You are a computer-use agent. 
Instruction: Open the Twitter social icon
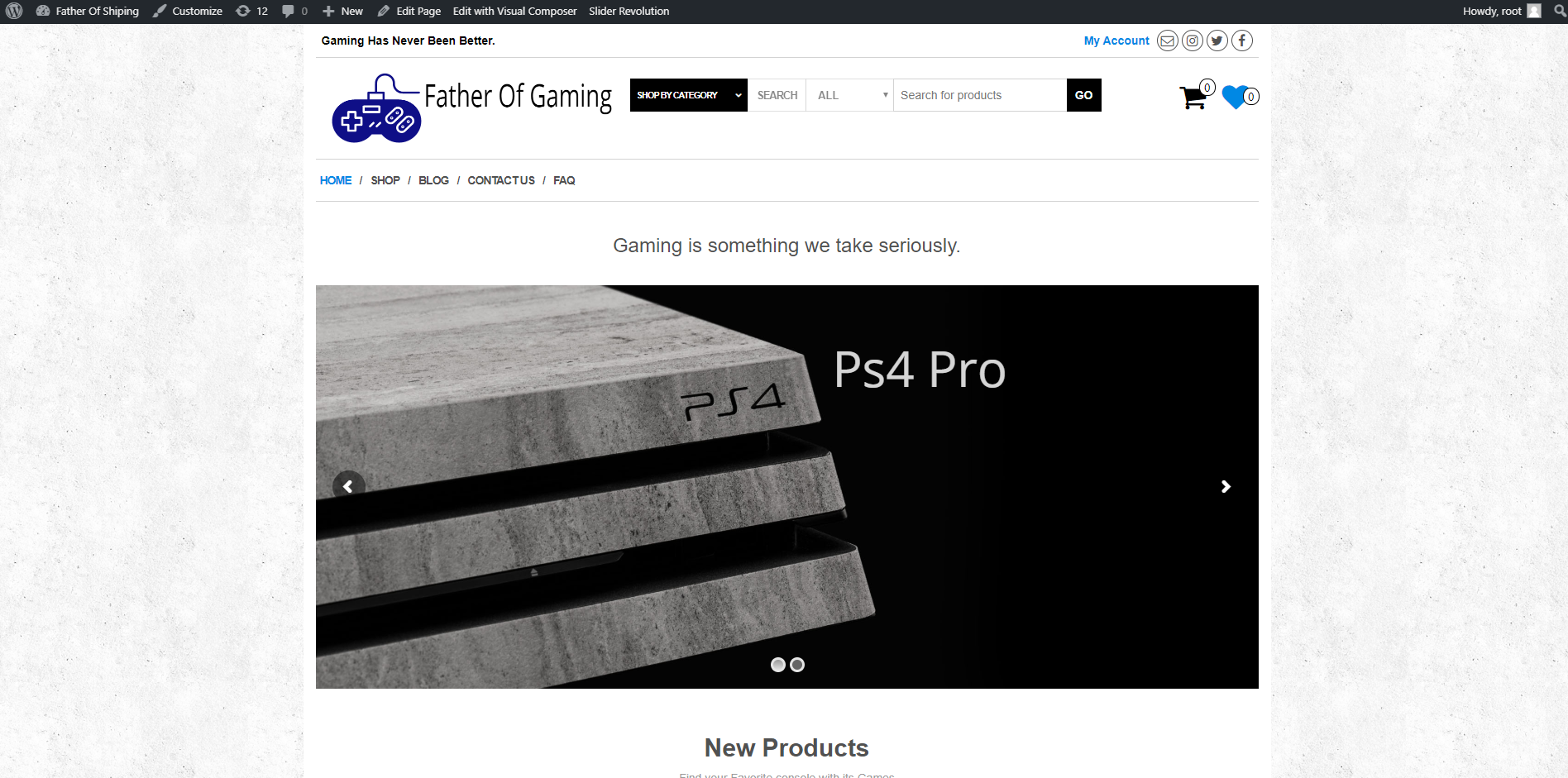pos(1217,40)
